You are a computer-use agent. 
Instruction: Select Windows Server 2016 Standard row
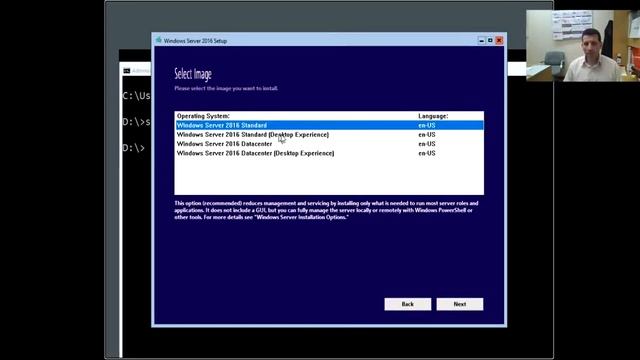(329, 125)
